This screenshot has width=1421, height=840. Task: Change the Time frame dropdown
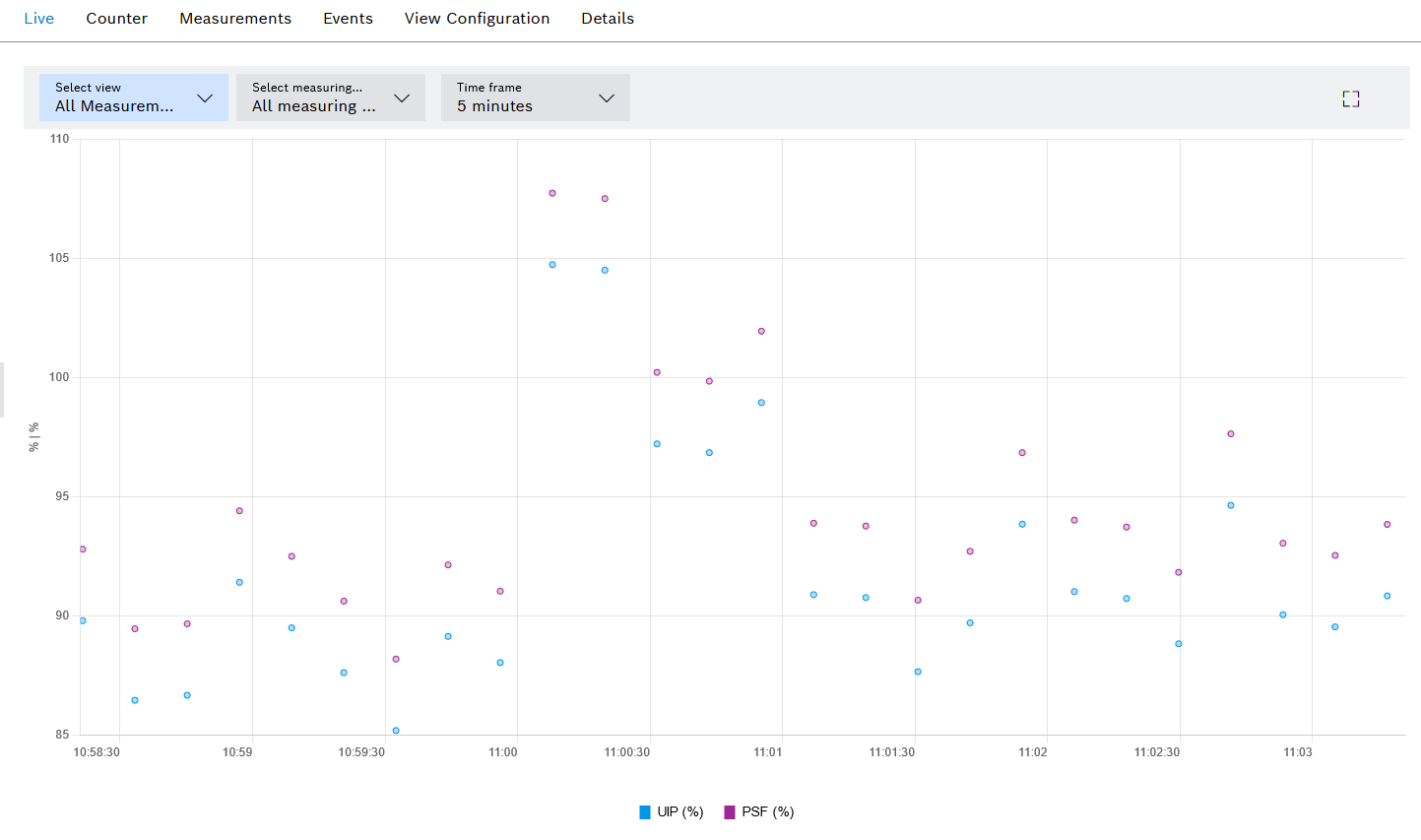click(536, 97)
